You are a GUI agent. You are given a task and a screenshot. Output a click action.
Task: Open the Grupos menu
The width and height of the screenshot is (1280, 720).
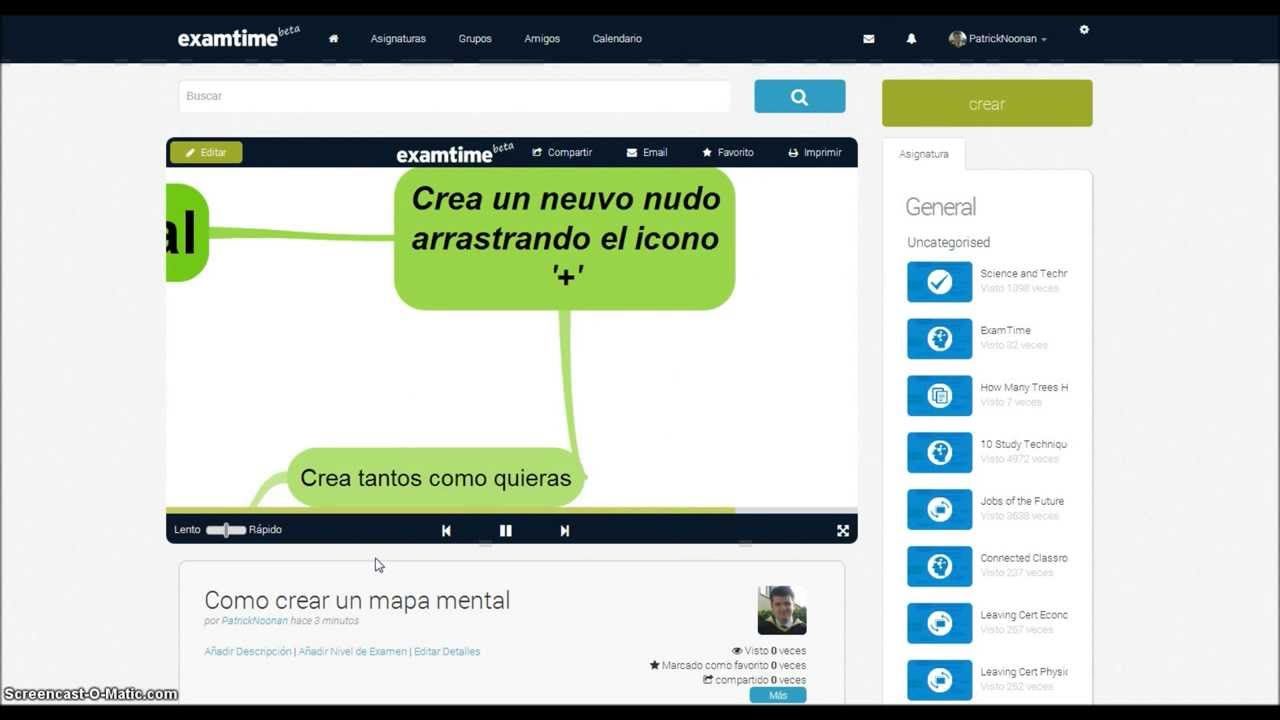tap(475, 39)
